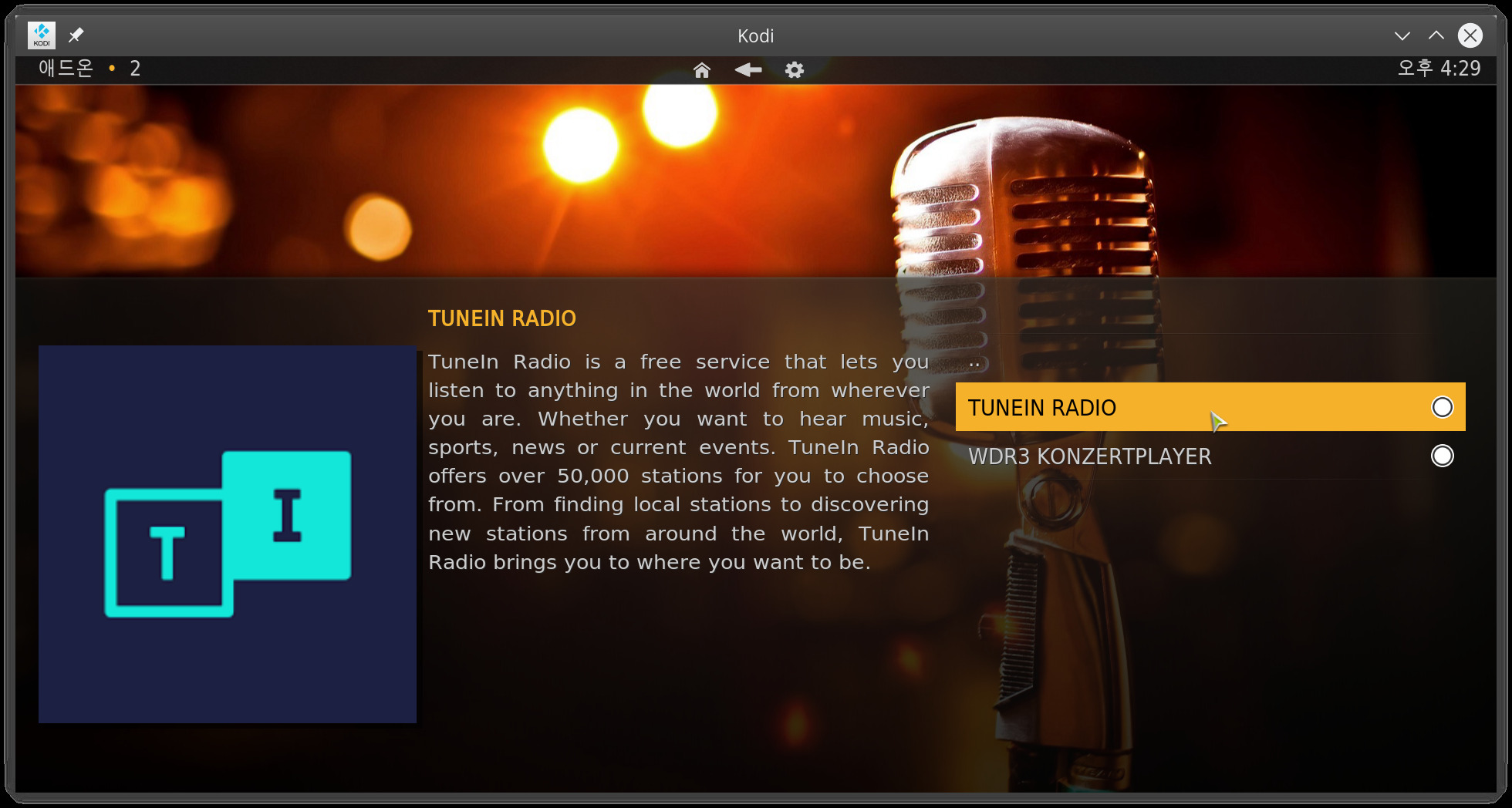Open settings gear icon
This screenshot has height=808, width=1512.
[x=795, y=70]
